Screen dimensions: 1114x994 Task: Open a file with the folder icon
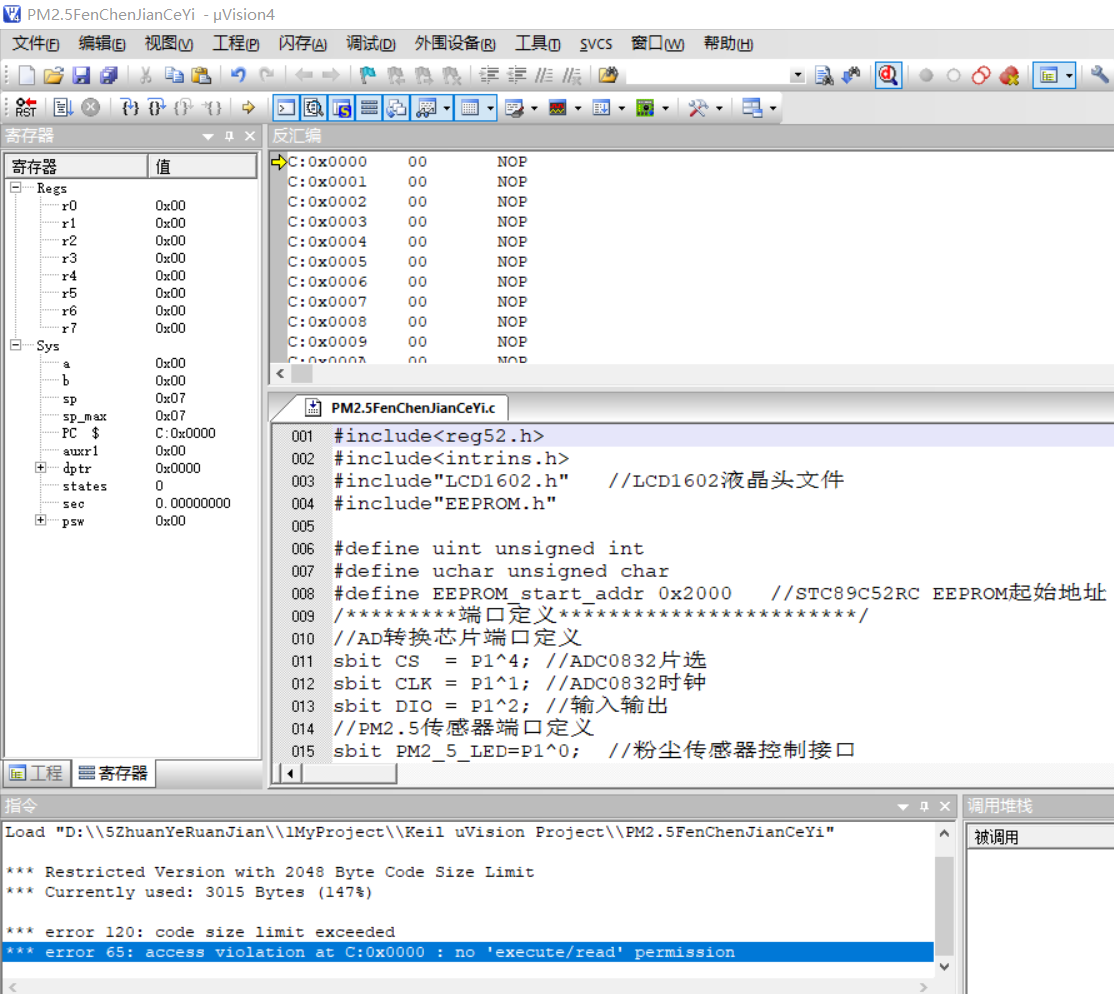click(x=53, y=75)
